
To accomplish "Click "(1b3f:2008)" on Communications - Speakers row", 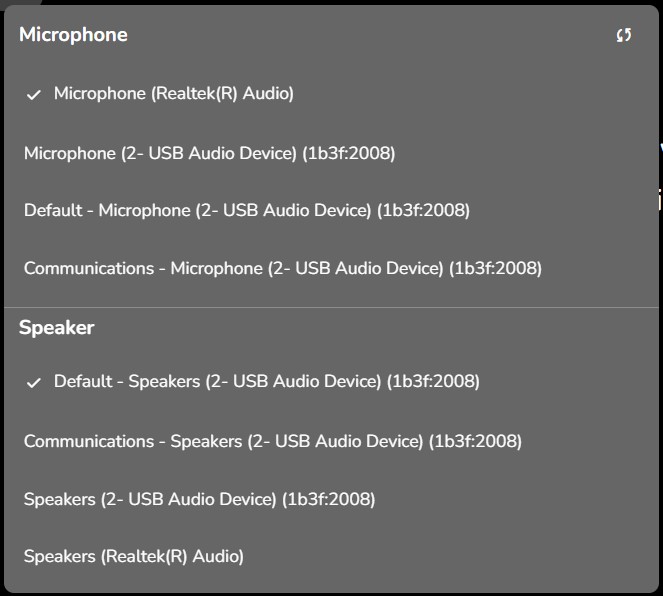I will pyautogui.click(x=475, y=440).
